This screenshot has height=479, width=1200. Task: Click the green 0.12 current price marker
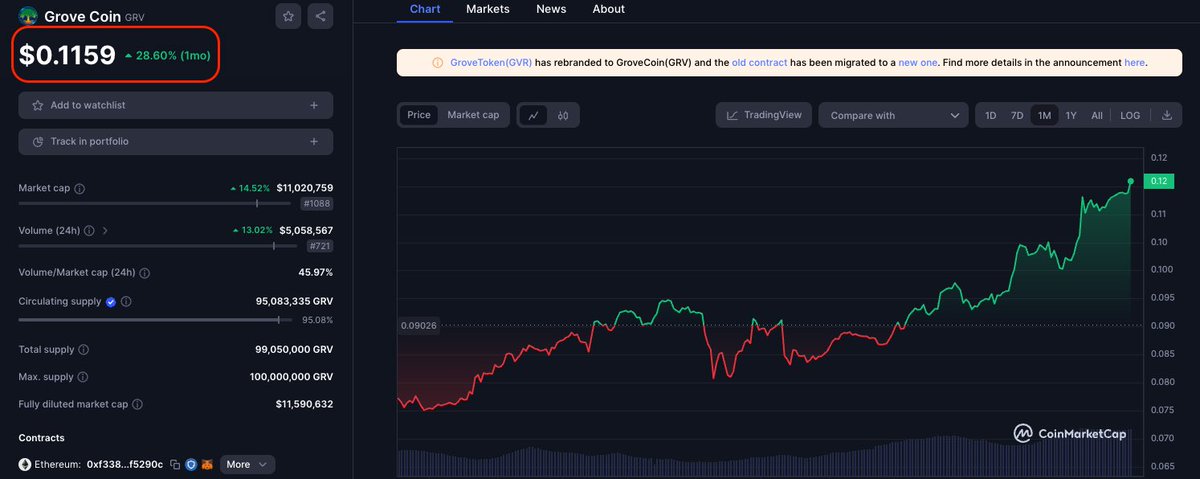[1160, 181]
